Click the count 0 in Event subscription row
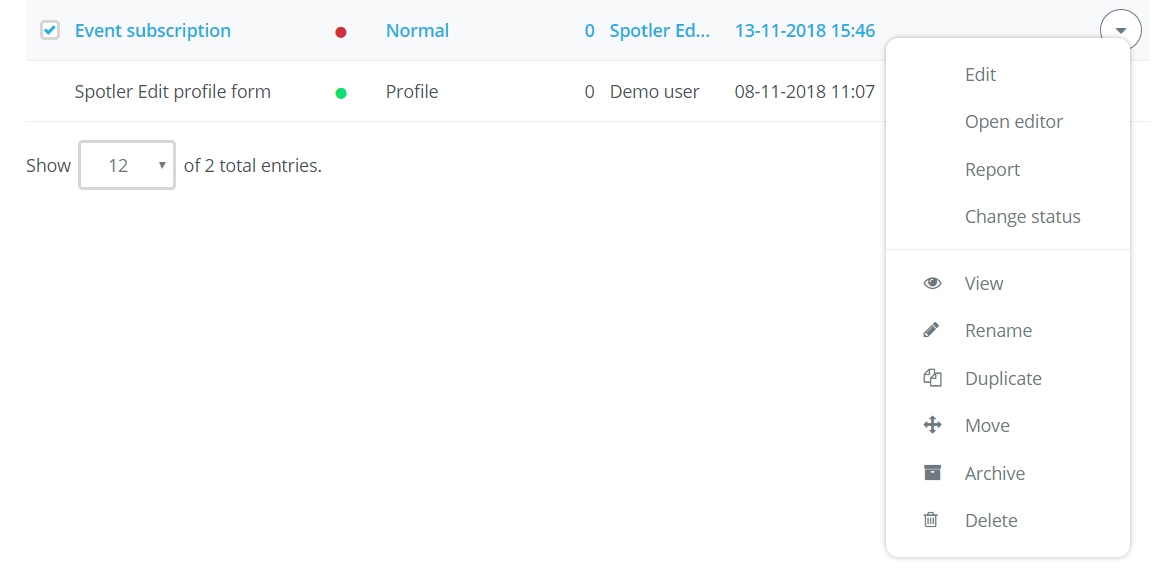 [590, 31]
